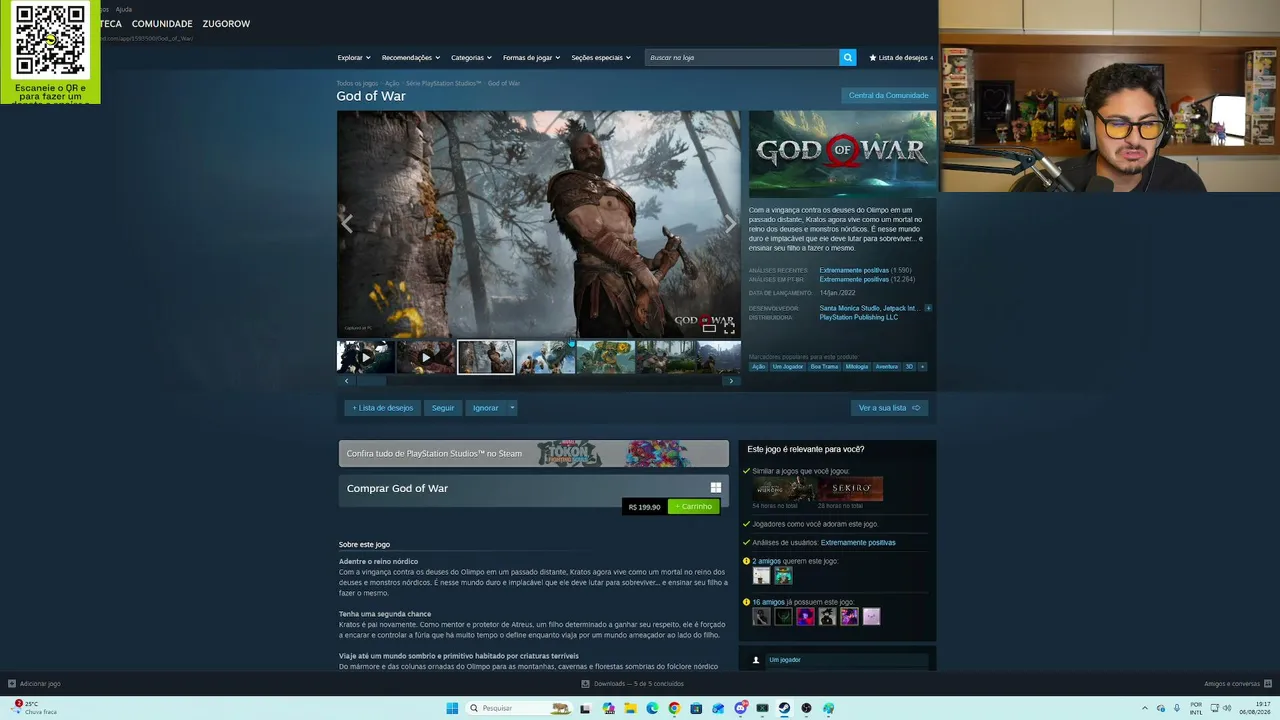Show hidden system tray icons
The height and width of the screenshot is (720, 1280).
(1146, 708)
